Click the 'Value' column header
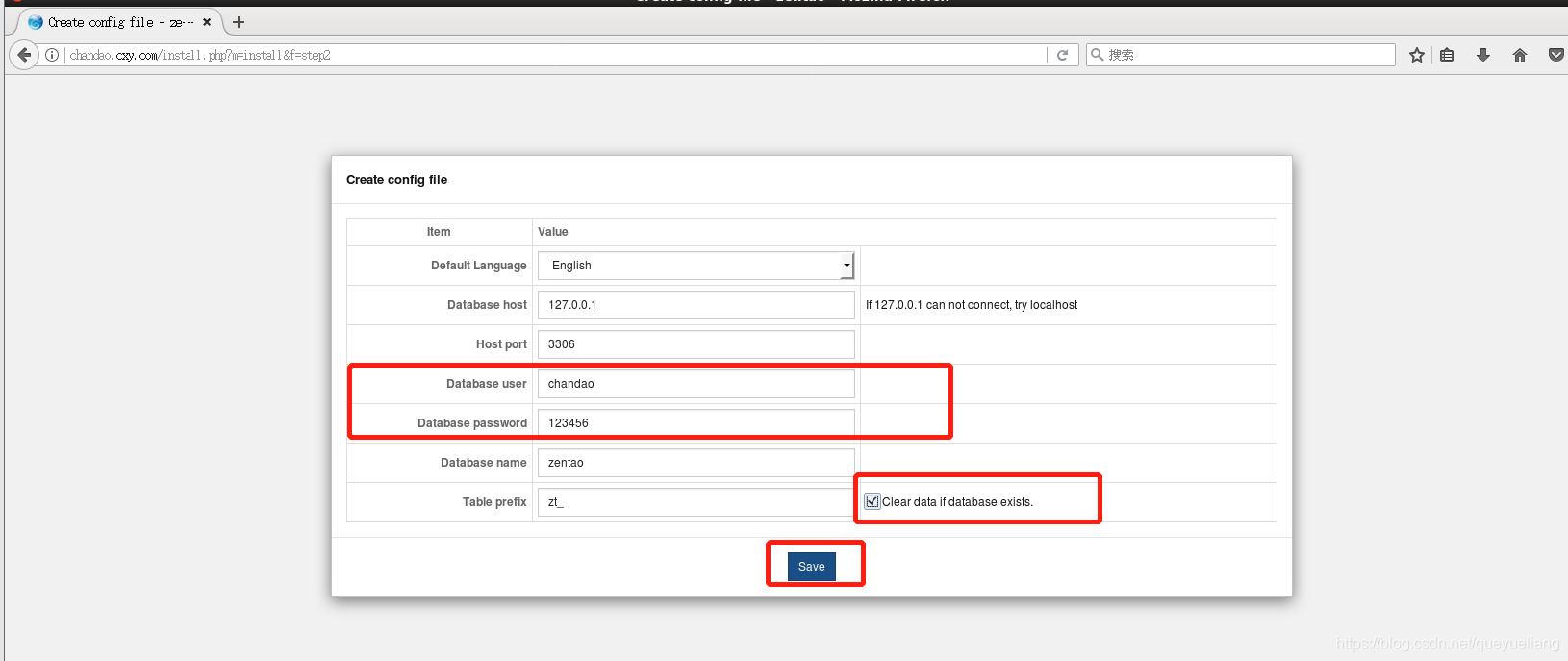 [x=553, y=232]
